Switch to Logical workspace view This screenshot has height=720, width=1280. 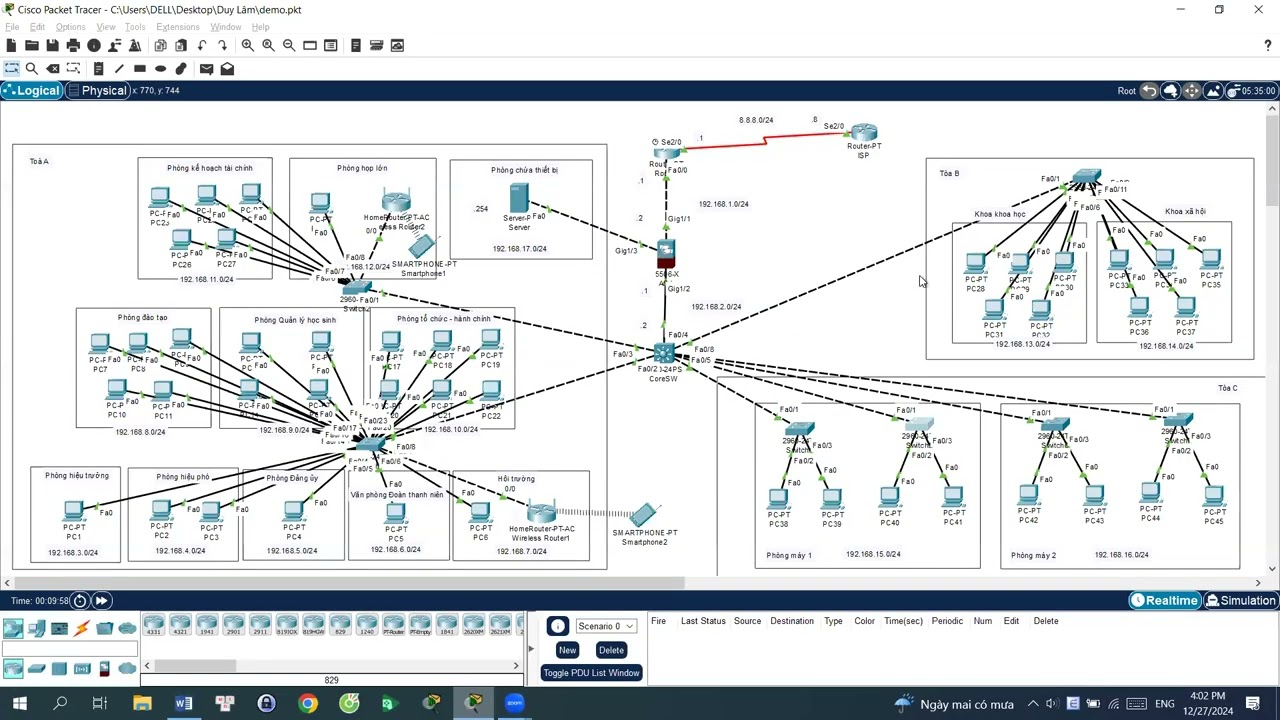tap(32, 90)
